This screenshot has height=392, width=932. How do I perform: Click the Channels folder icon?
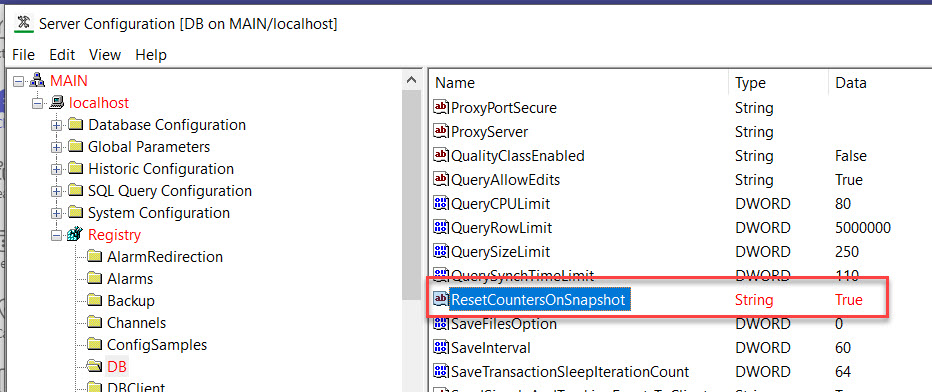click(95, 323)
